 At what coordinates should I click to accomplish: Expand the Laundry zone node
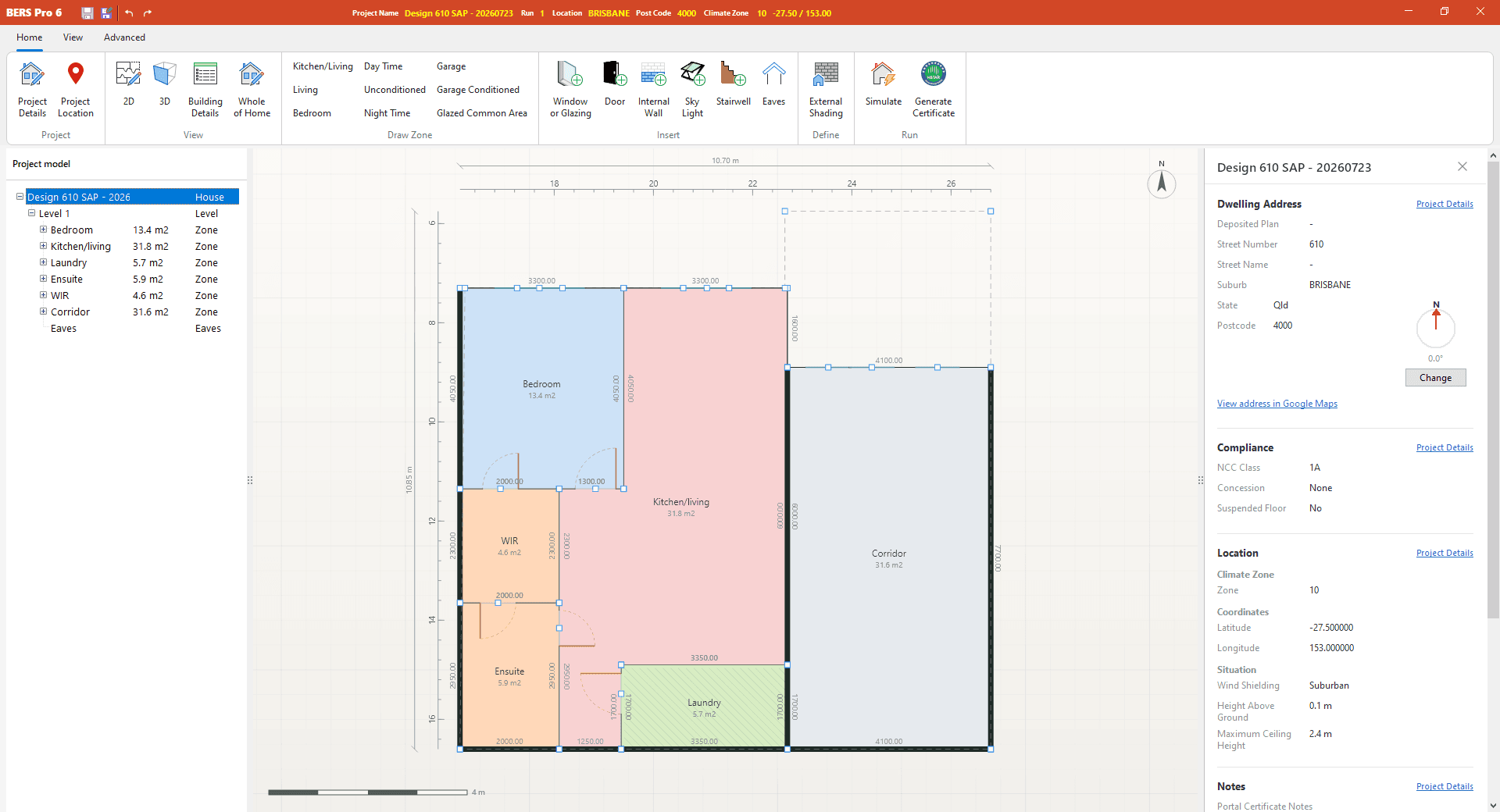click(44, 262)
